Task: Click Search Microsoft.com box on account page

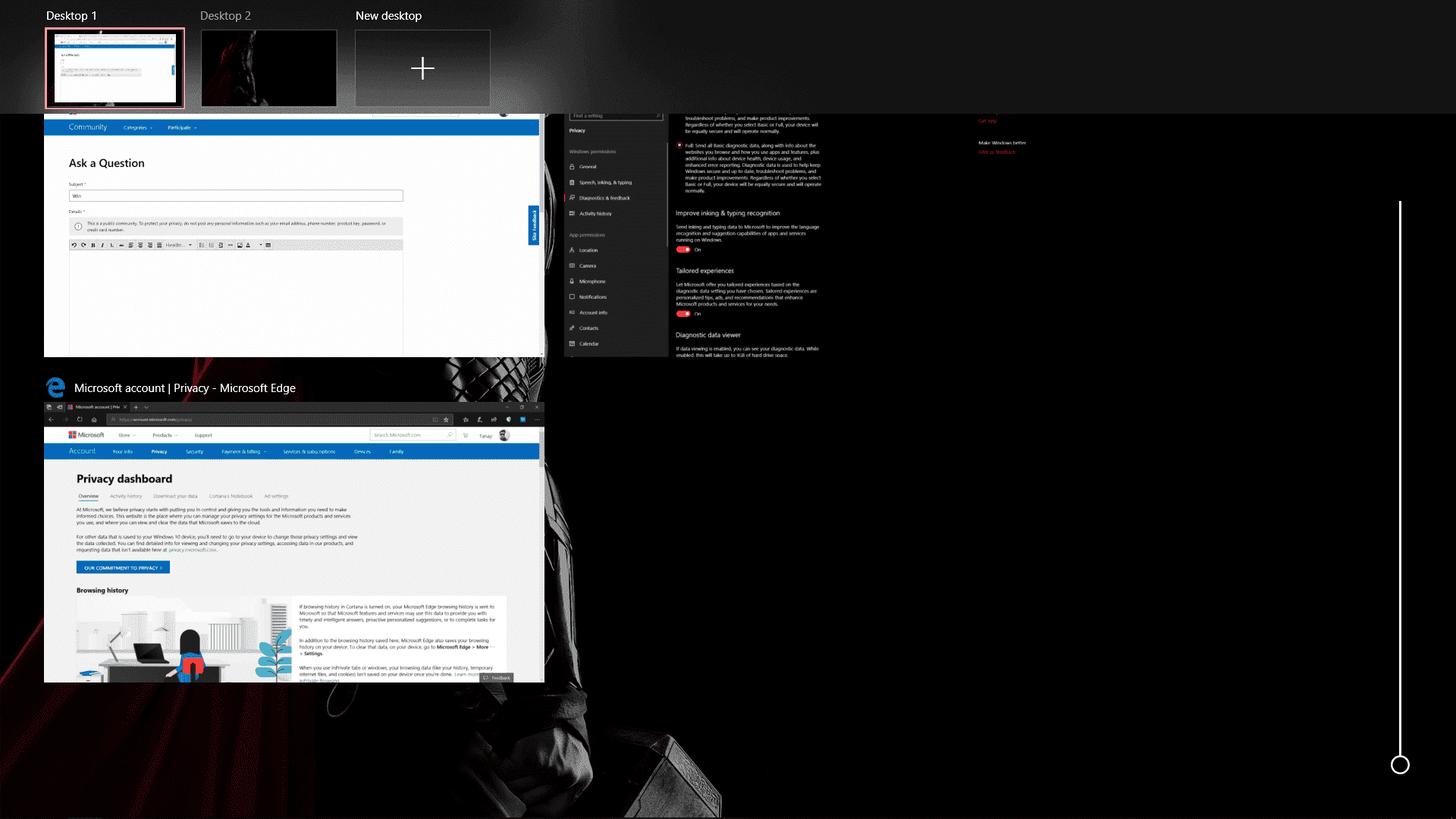Action: click(413, 435)
